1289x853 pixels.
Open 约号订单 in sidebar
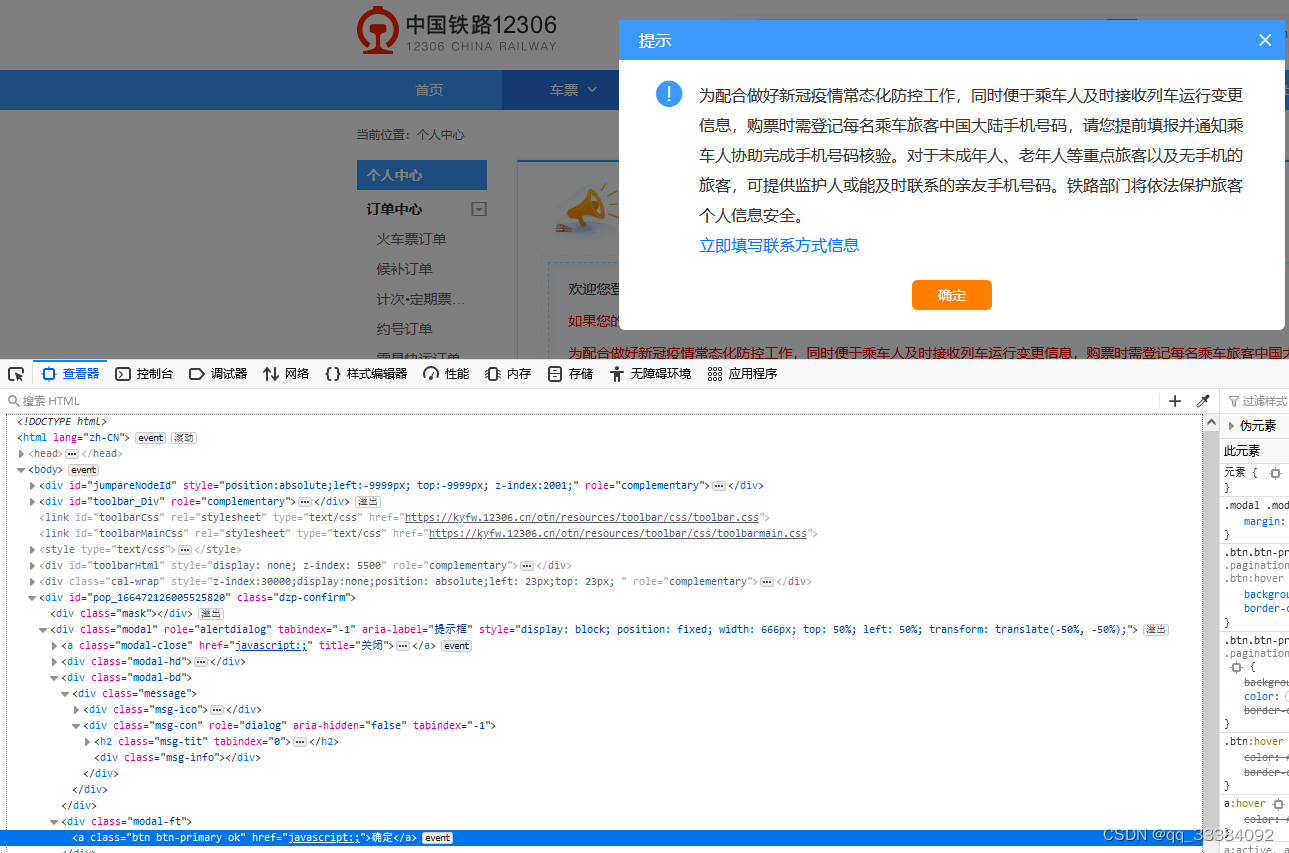404,329
